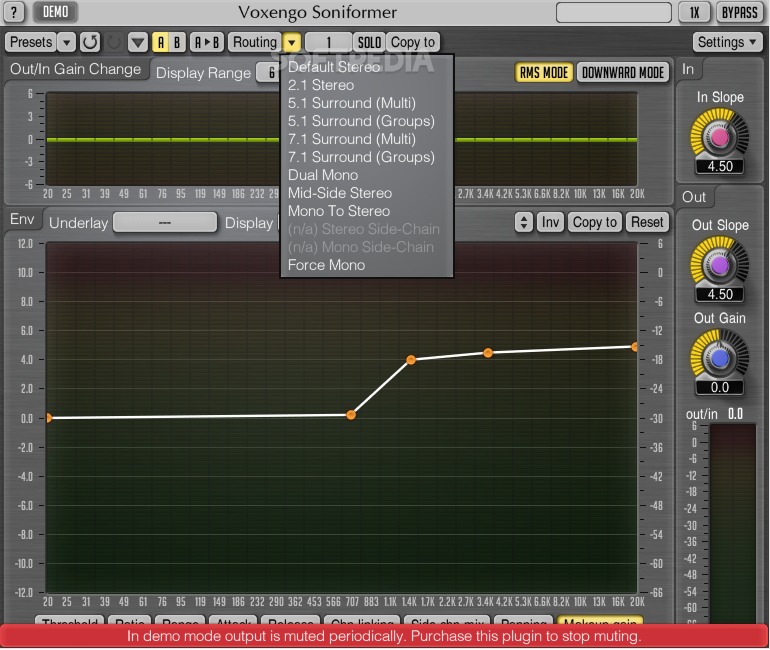Select the In panel tab
Viewport: 770px width, 650px height.
click(x=688, y=70)
